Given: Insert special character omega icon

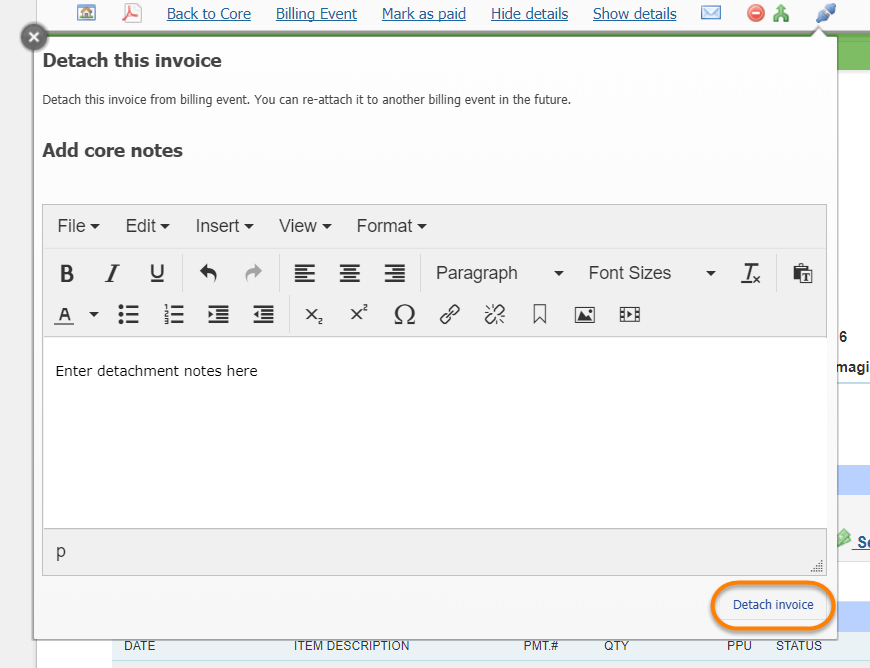Looking at the screenshot, I should pos(404,314).
